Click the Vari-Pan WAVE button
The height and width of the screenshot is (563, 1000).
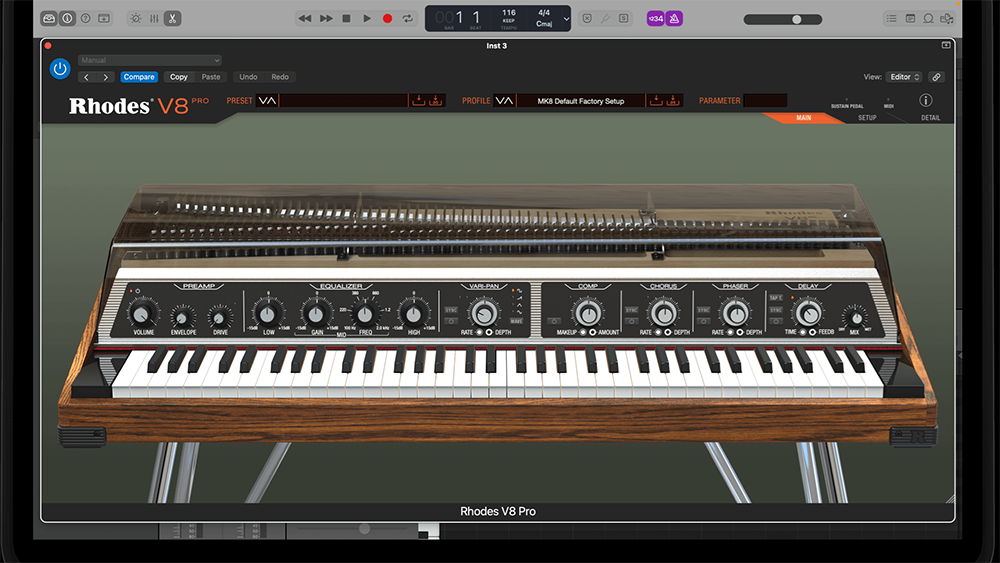pyautogui.click(x=516, y=321)
